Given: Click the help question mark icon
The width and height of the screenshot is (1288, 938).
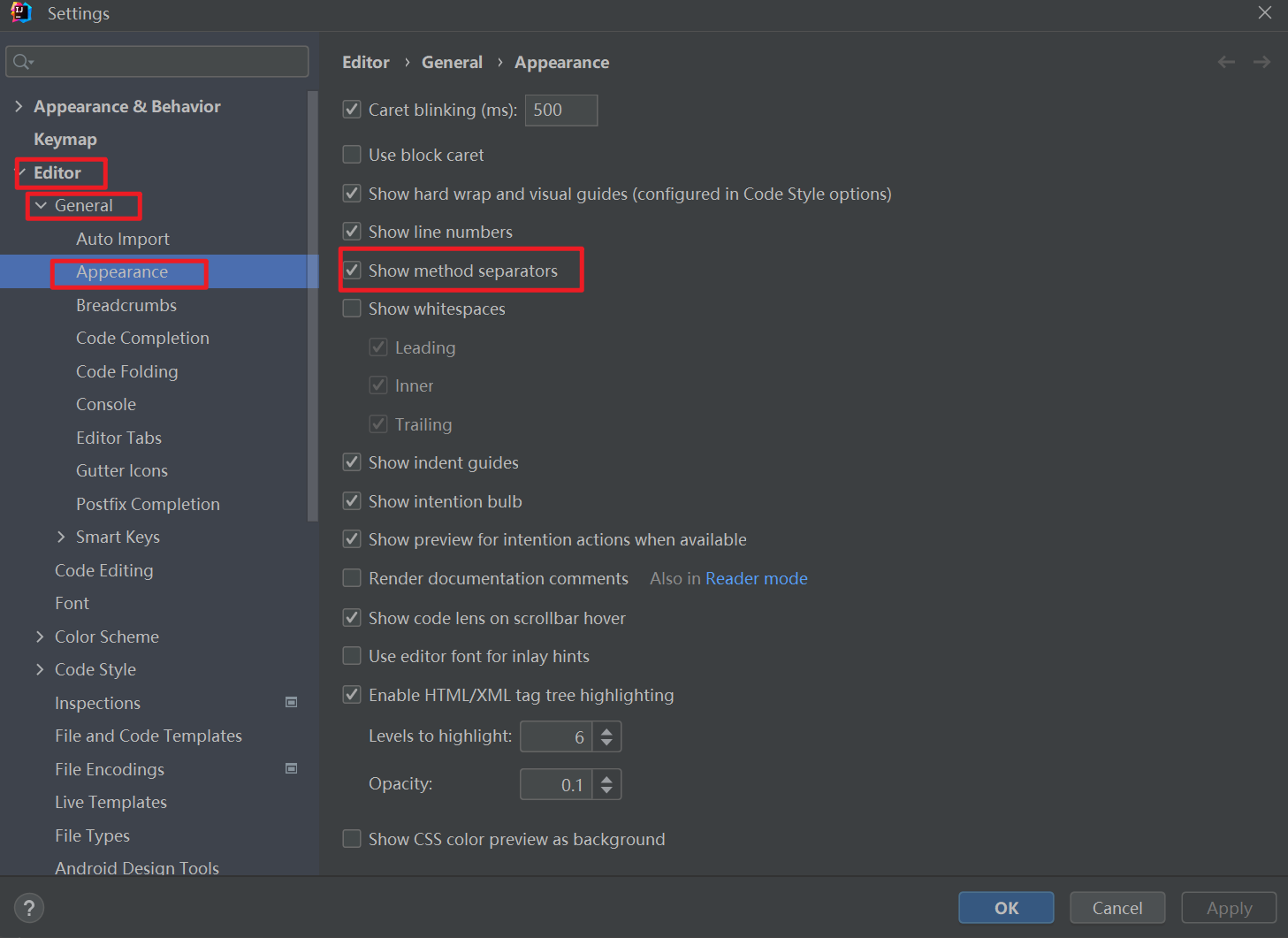Looking at the screenshot, I should (29, 908).
